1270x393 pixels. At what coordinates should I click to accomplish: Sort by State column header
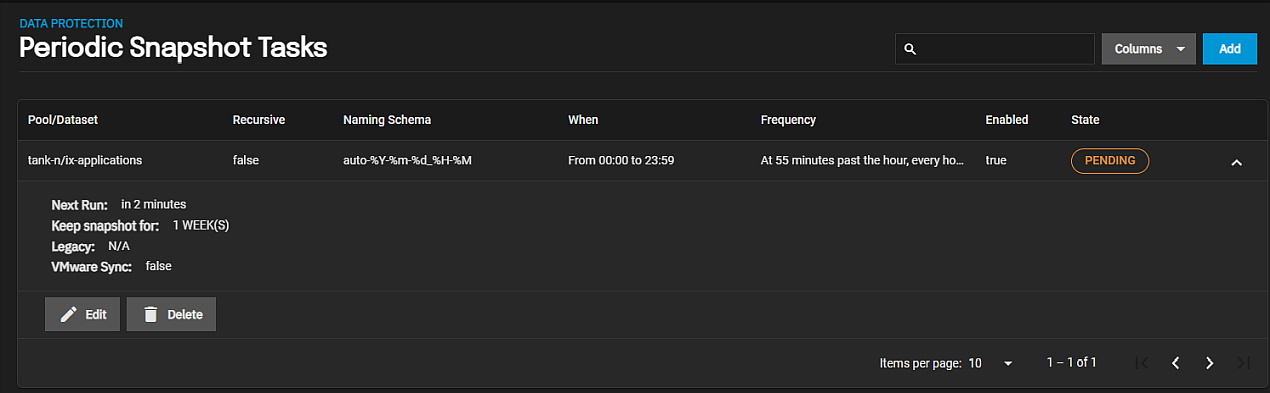coord(1085,120)
